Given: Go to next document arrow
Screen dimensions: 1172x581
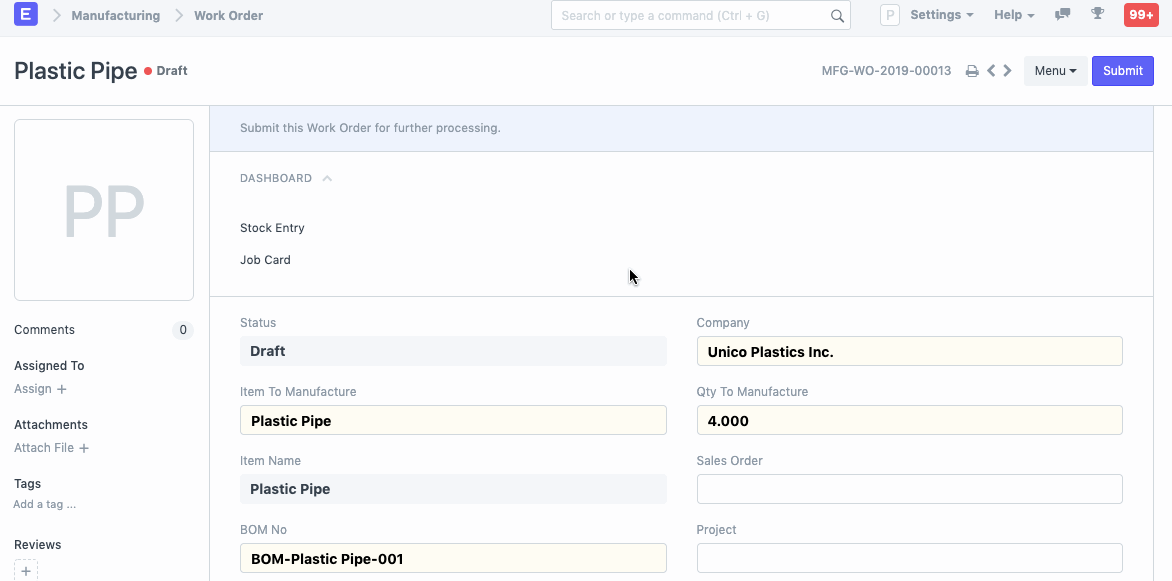Looking at the screenshot, I should tap(1007, 71).
